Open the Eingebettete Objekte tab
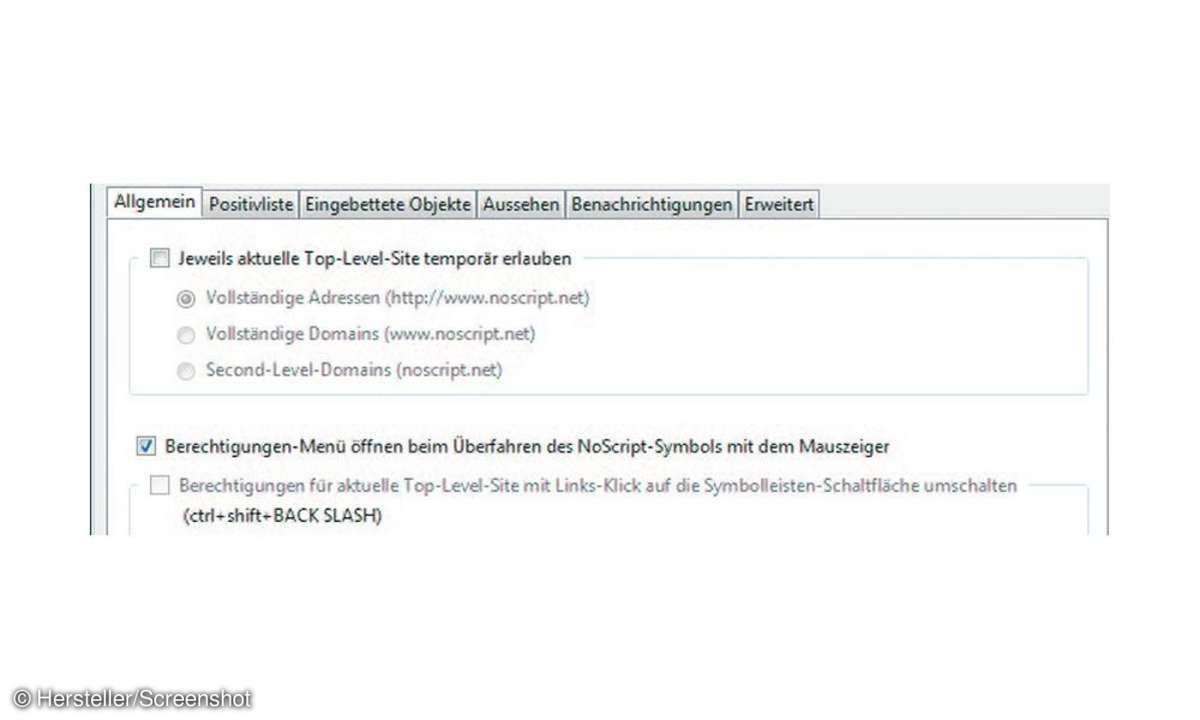 pos(388,205)
